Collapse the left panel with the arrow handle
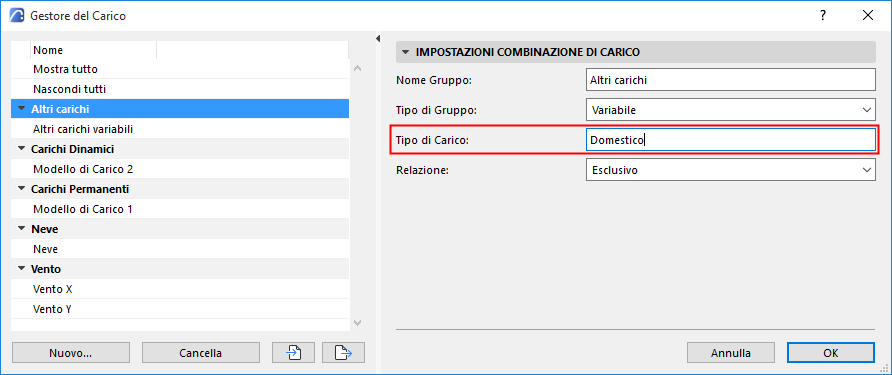The height and width of the screenshot is (375, 892). pyautogui.click(x=378, y=39)
